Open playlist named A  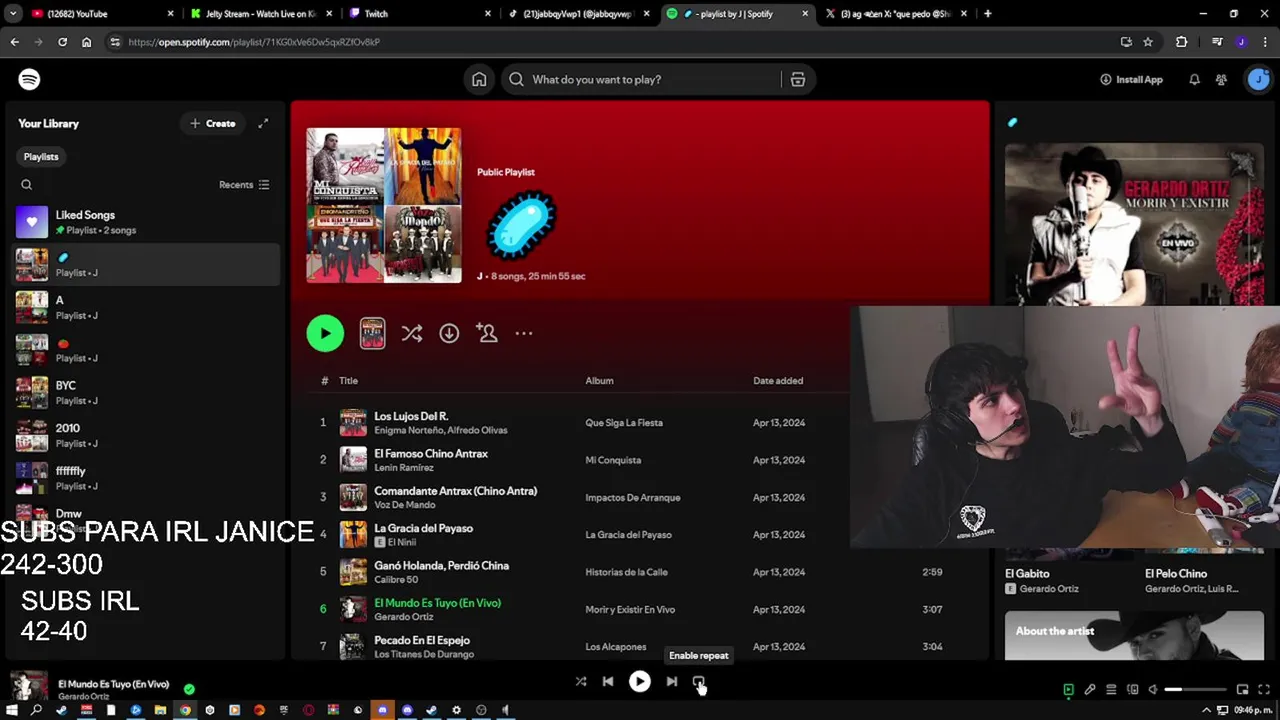[146, 307]
